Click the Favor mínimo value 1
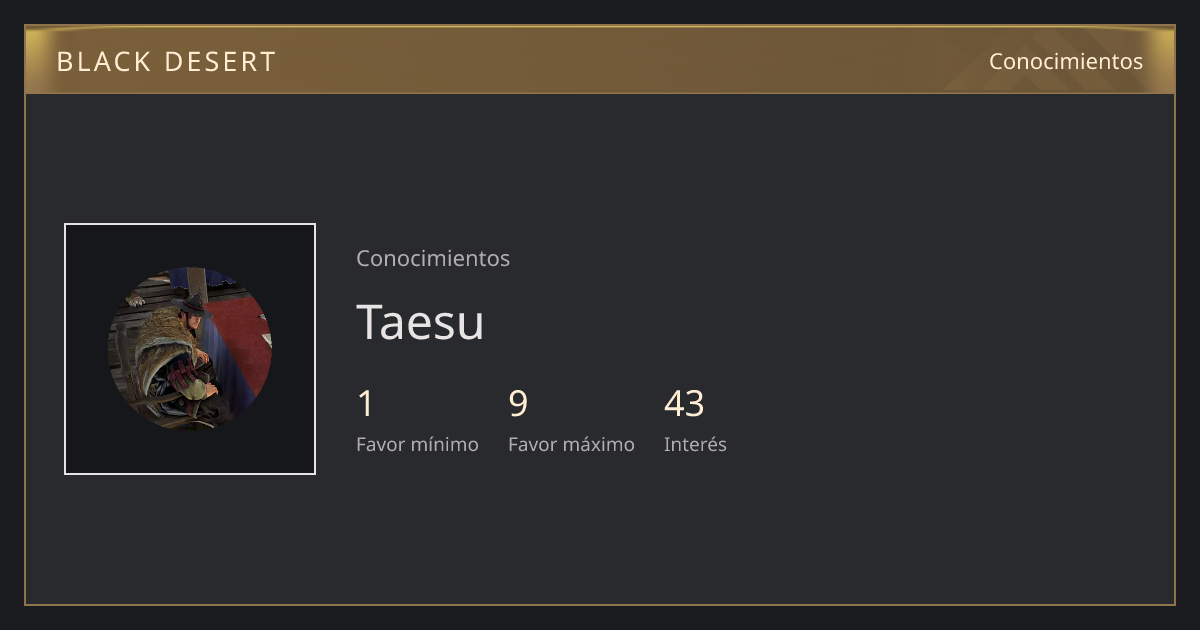The image size is (1200, 630). (365, 403)
